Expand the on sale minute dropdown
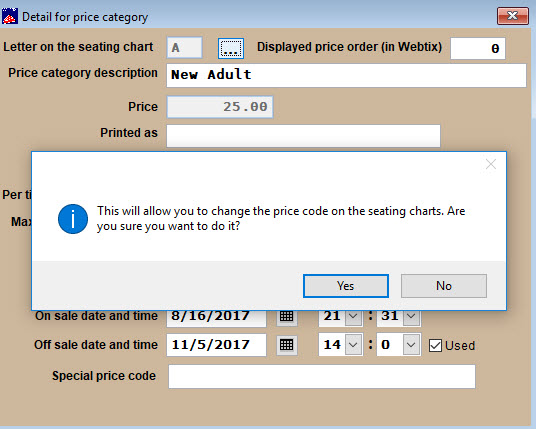 coord(411,317)
